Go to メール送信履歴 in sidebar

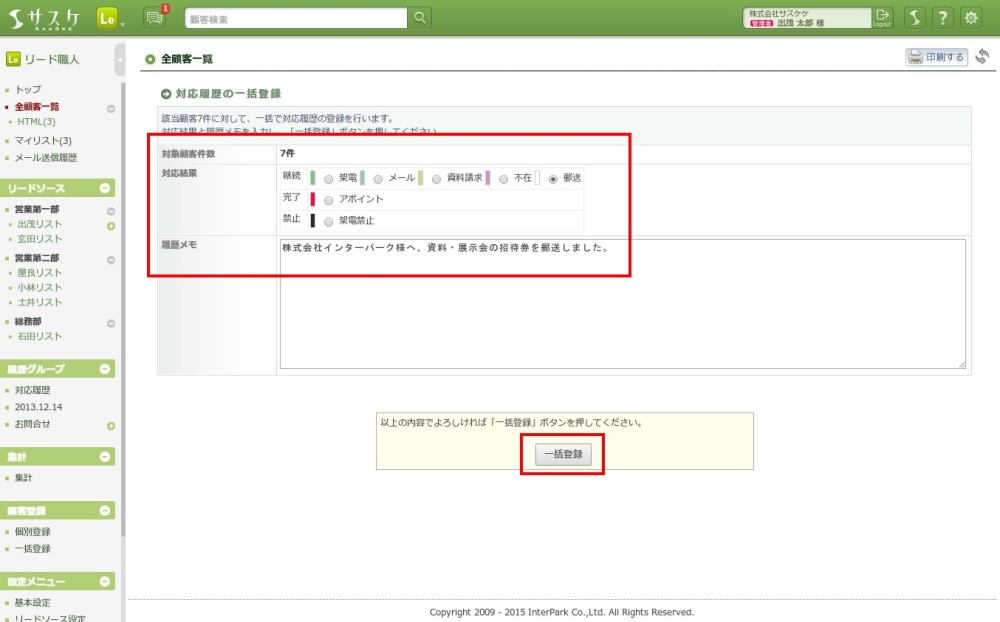point(46,158)
